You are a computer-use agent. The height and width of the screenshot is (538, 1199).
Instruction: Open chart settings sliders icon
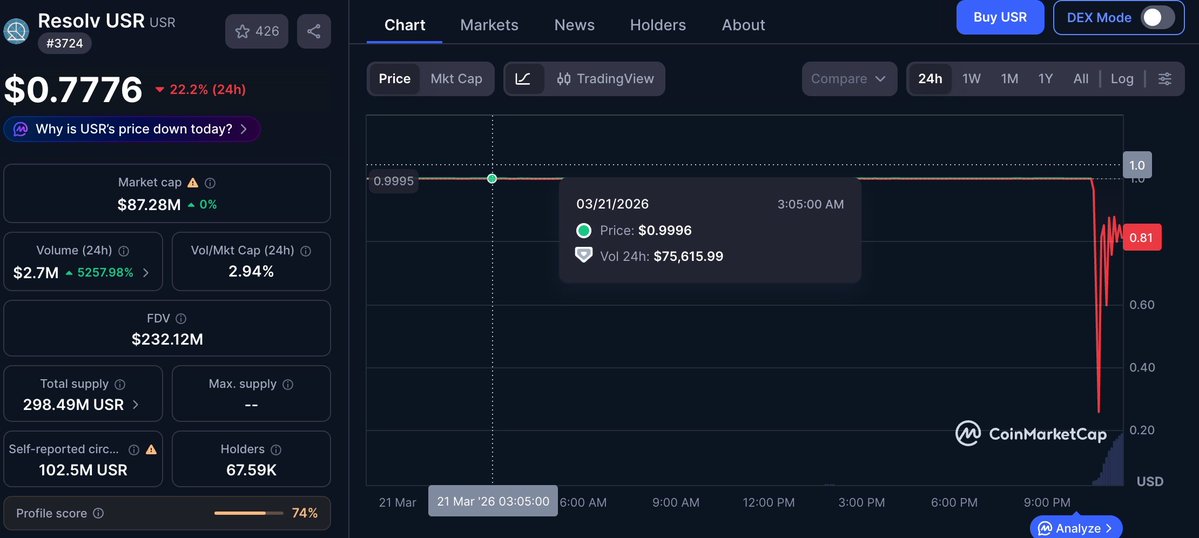(1165, 79)
